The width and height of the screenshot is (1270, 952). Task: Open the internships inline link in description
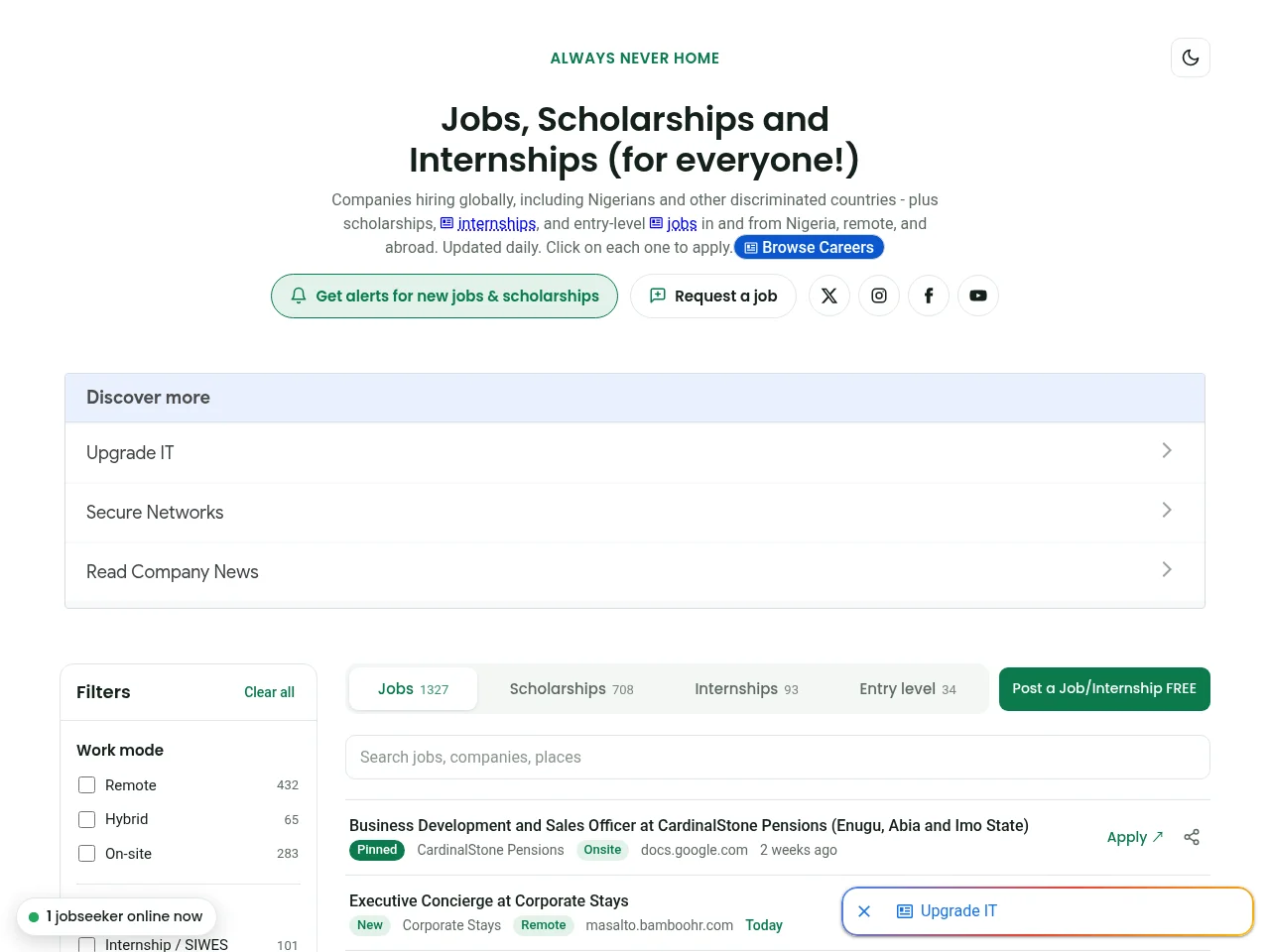[488, 224]
